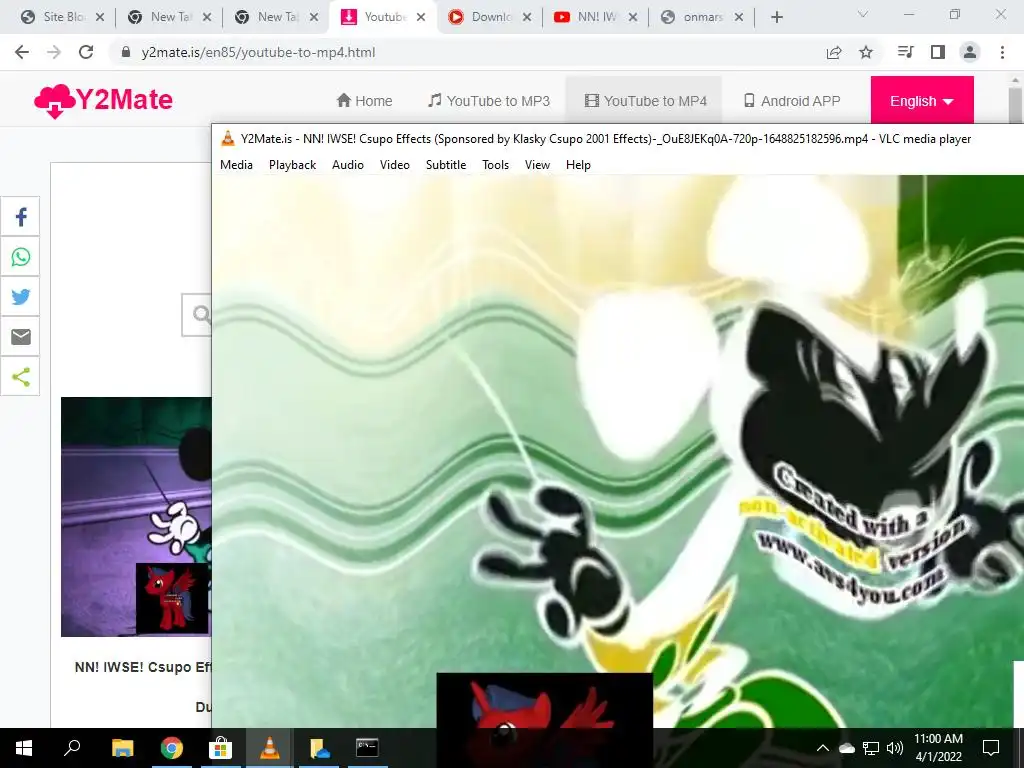Image resolution: width=1024 pixels, height=768 pixels.
Task: Open Windows taskbar search
Action: coord(72,748)
